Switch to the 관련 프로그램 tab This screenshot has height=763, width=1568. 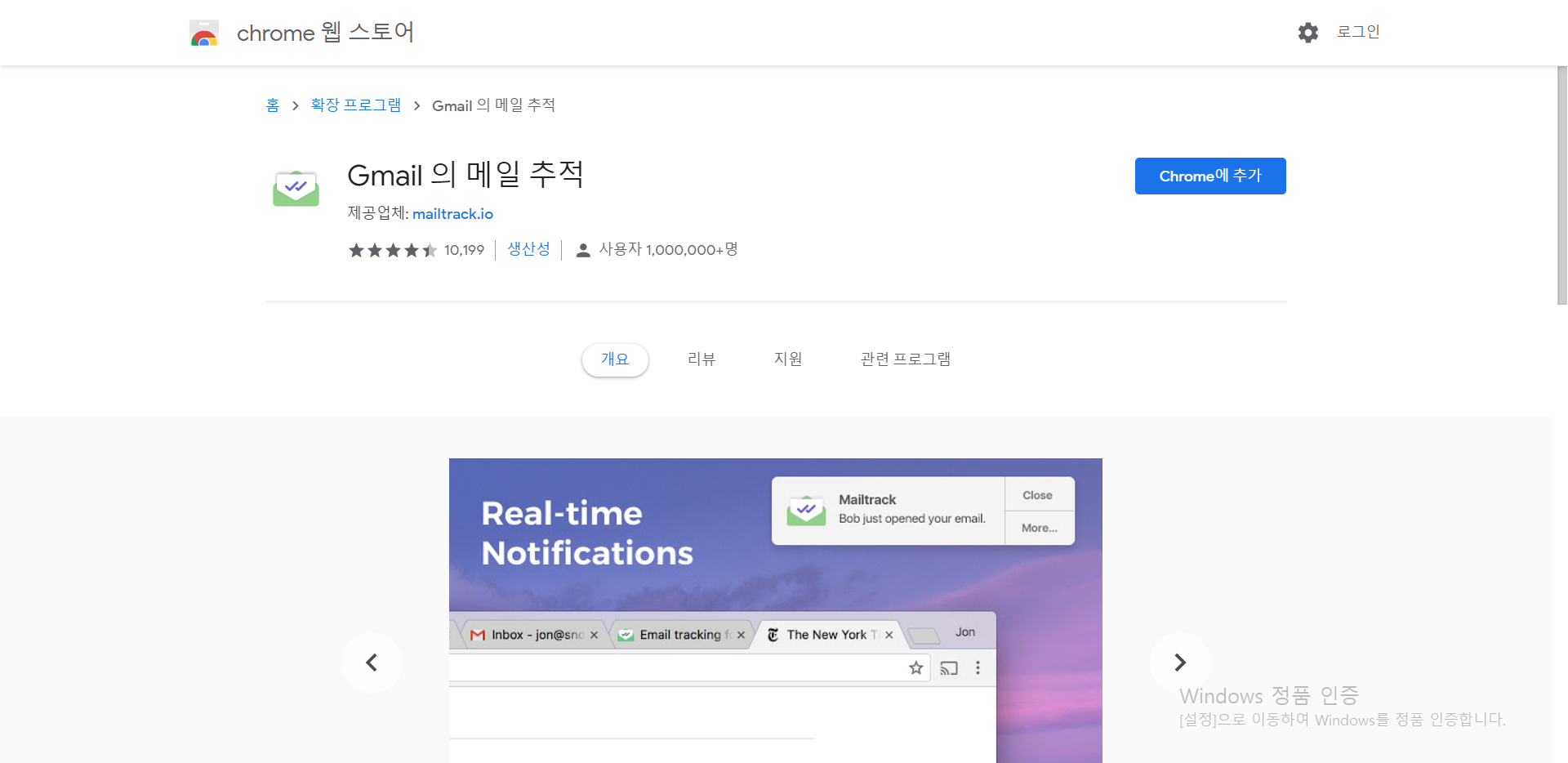tap(905, 359)
